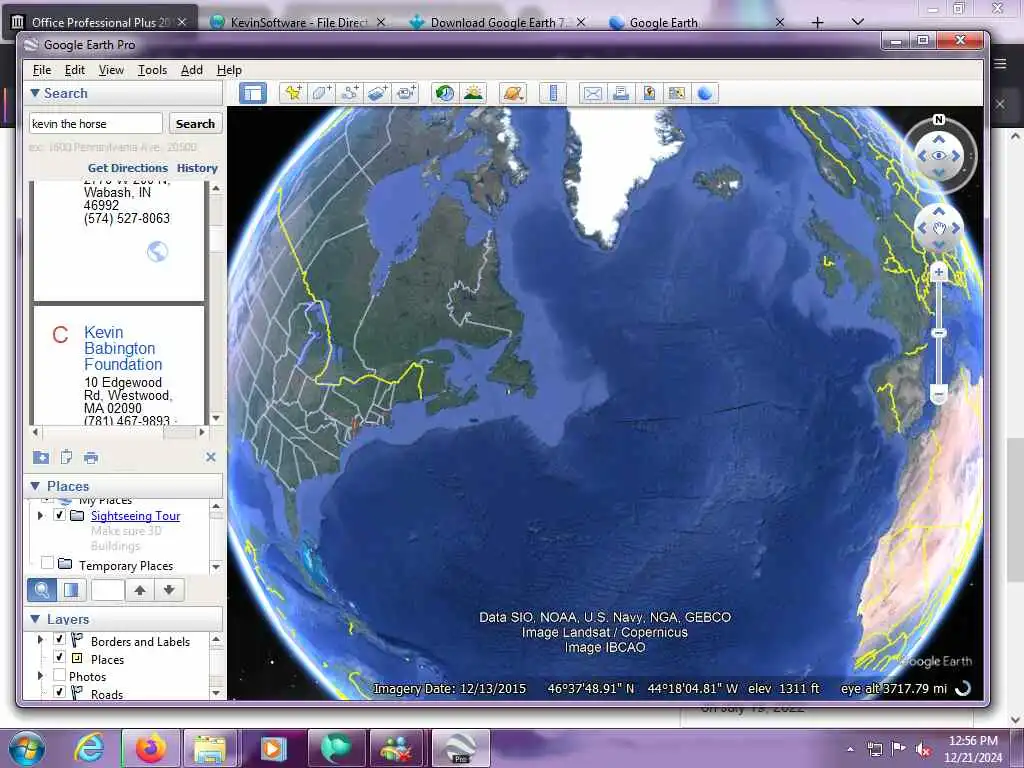Open the Edit menu

pos(74,70)
